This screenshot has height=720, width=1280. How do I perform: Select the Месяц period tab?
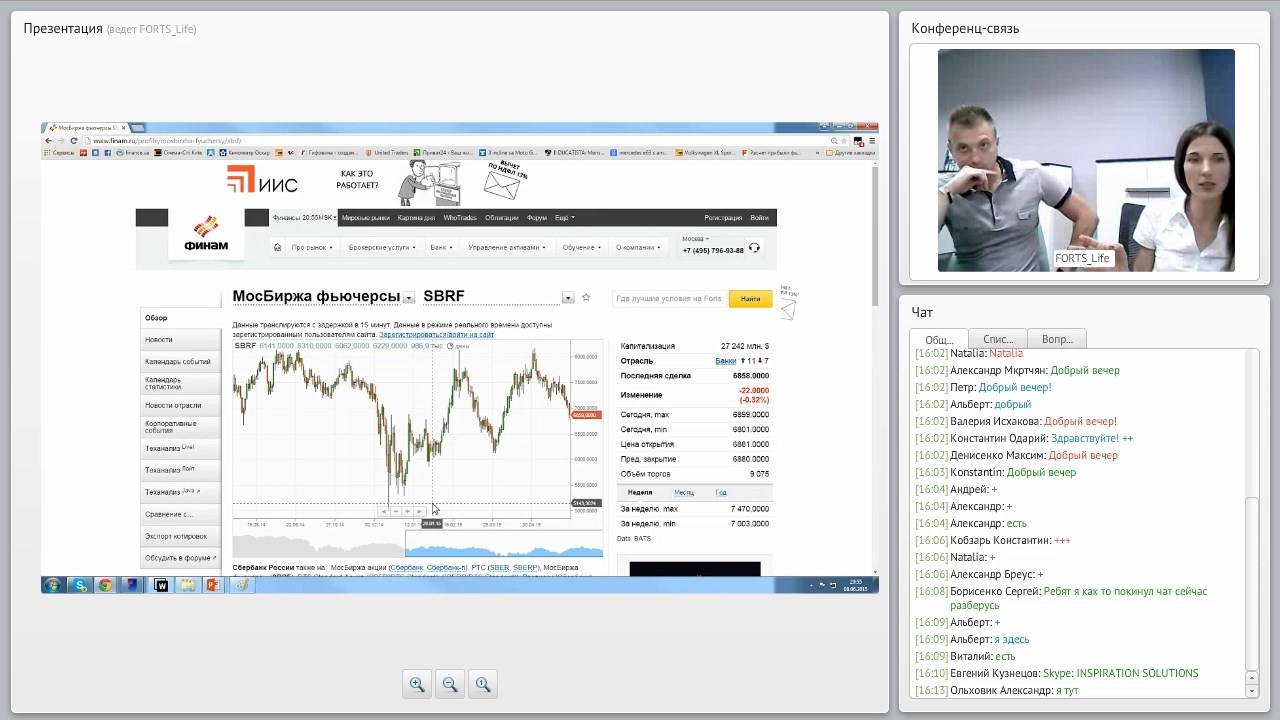pos(683,492)
